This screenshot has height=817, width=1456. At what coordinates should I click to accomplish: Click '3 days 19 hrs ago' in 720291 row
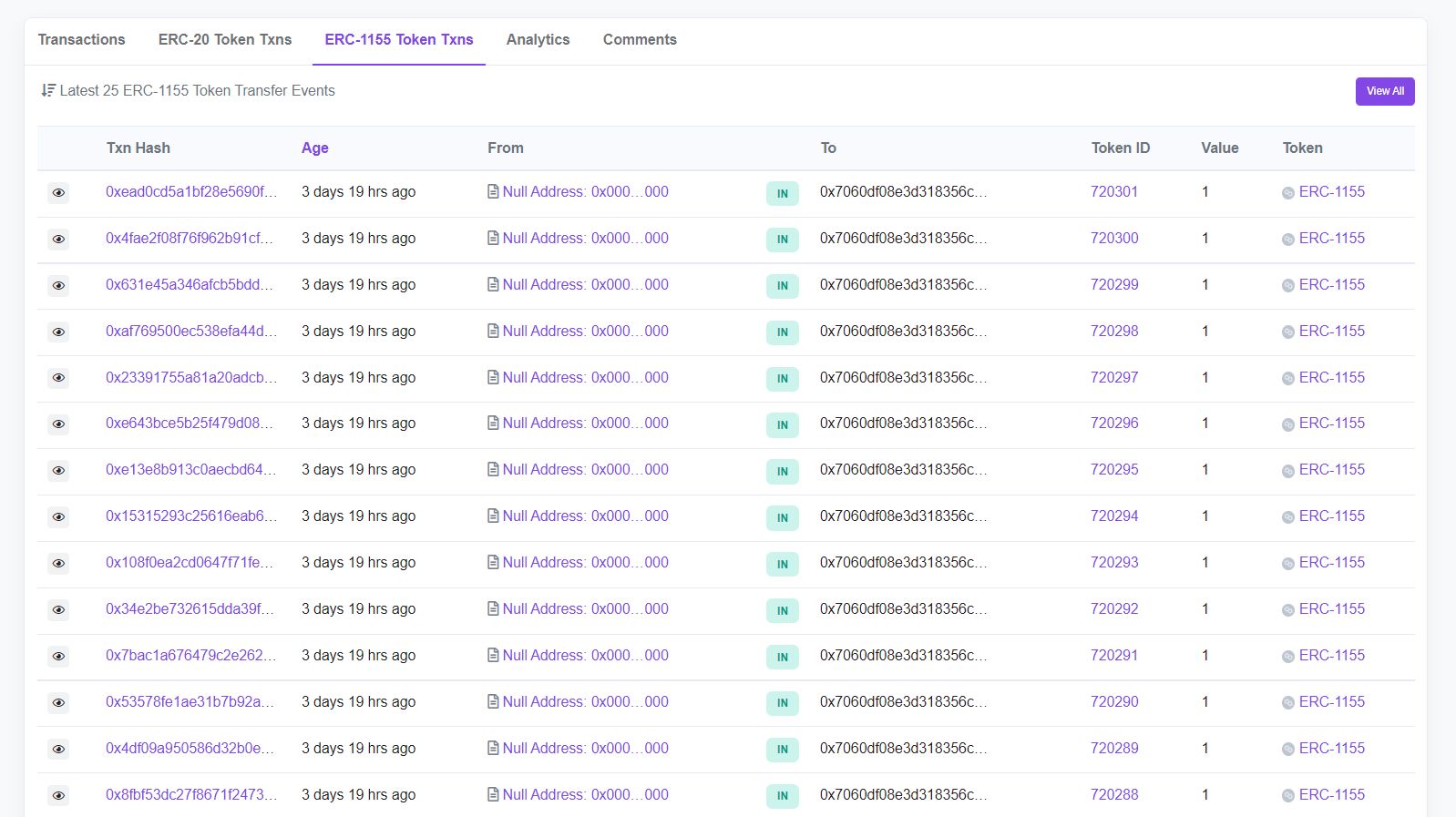point(358,655)
